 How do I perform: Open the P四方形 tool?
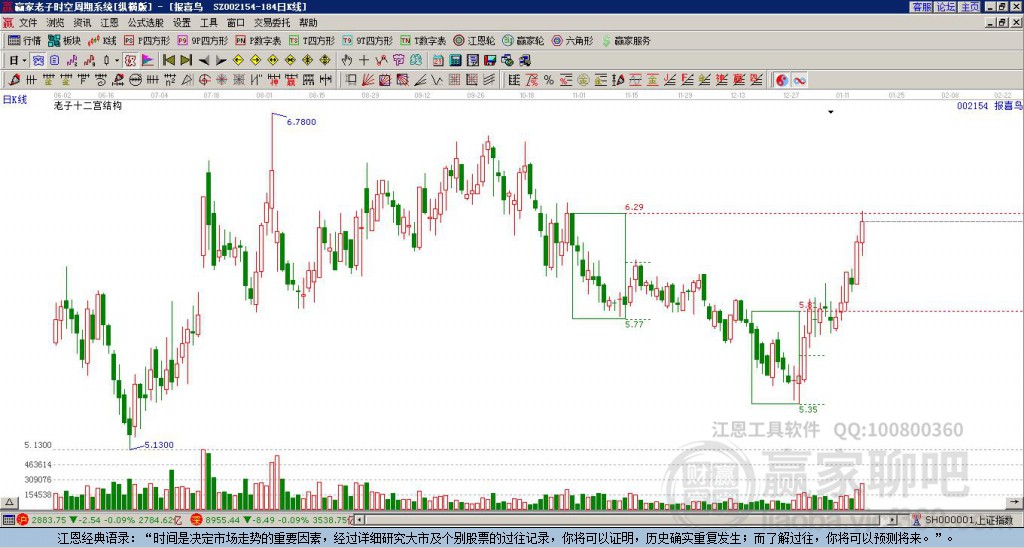(147, 40)
